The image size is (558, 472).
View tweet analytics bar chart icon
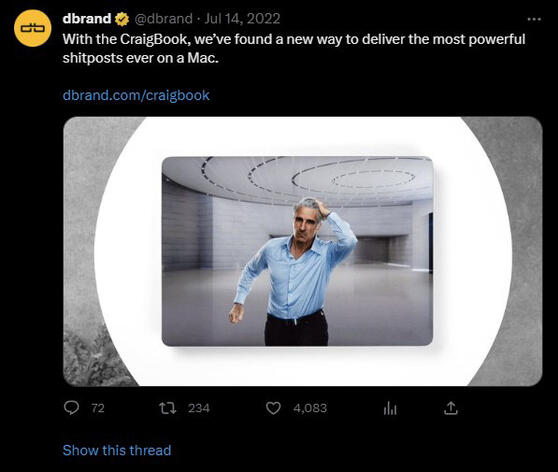point(390,408)
